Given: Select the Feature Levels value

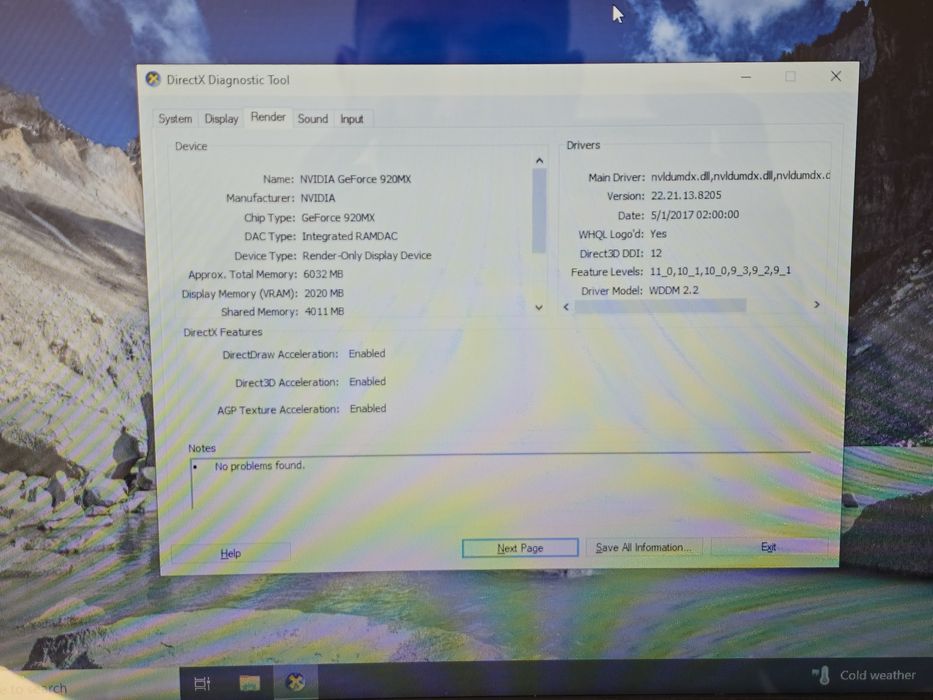Looking at the screenshot, I should tap(720, 271).
